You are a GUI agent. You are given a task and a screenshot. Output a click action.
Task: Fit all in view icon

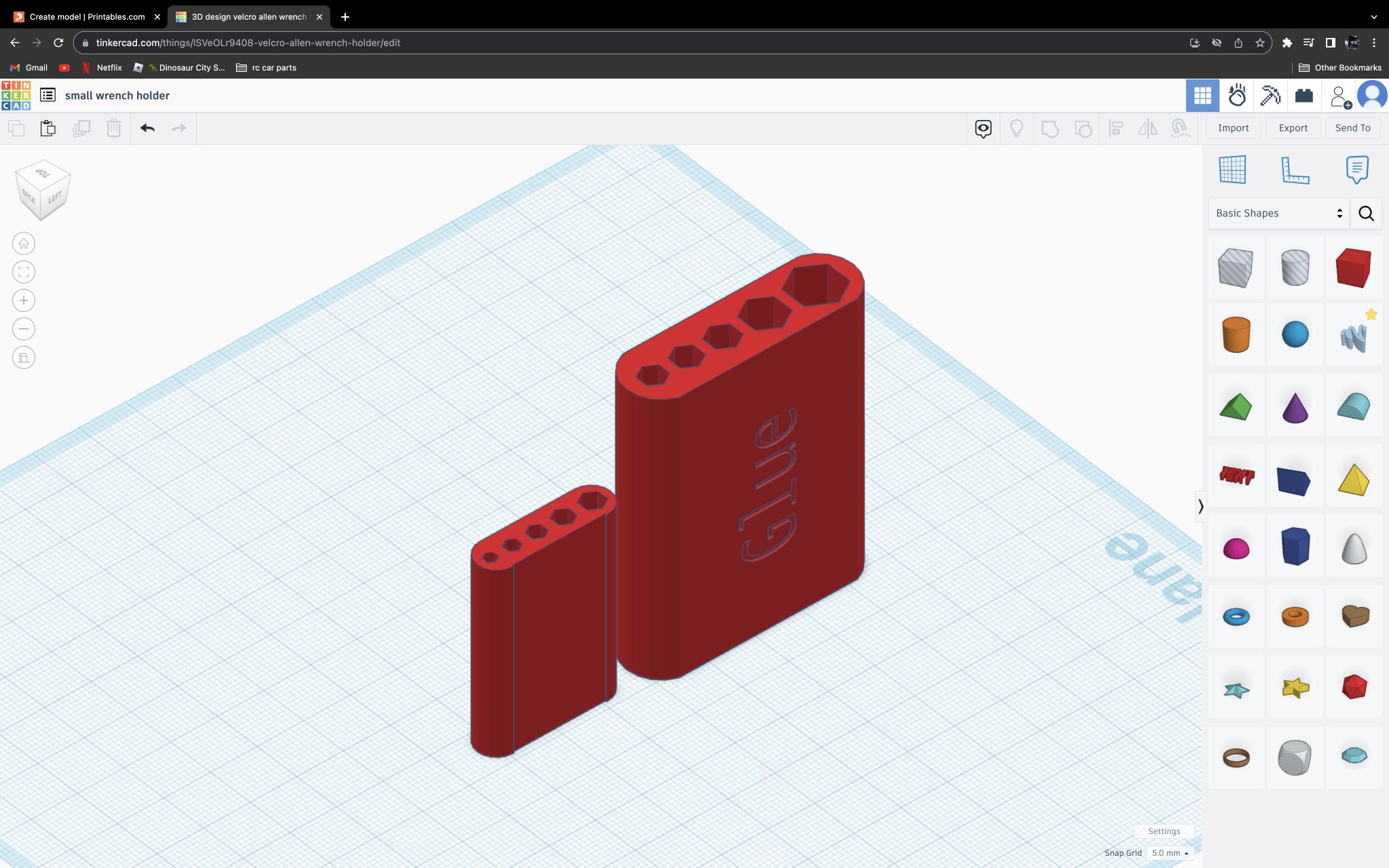24,272
